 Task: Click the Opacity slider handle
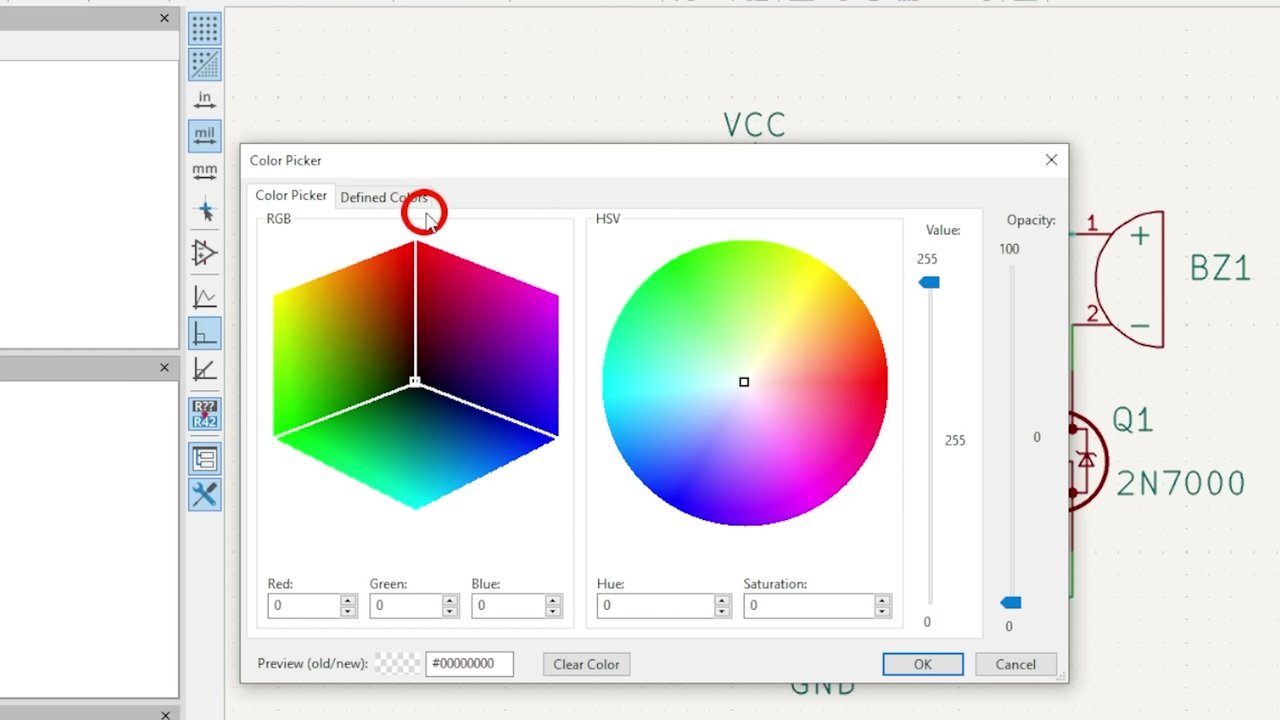[1011, 602]
